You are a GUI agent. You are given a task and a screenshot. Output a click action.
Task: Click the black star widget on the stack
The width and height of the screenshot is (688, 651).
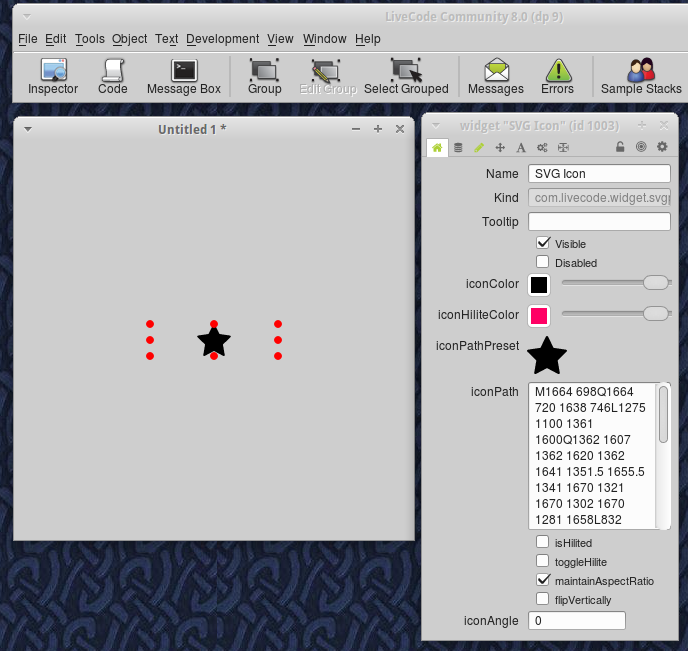[214, 341]
